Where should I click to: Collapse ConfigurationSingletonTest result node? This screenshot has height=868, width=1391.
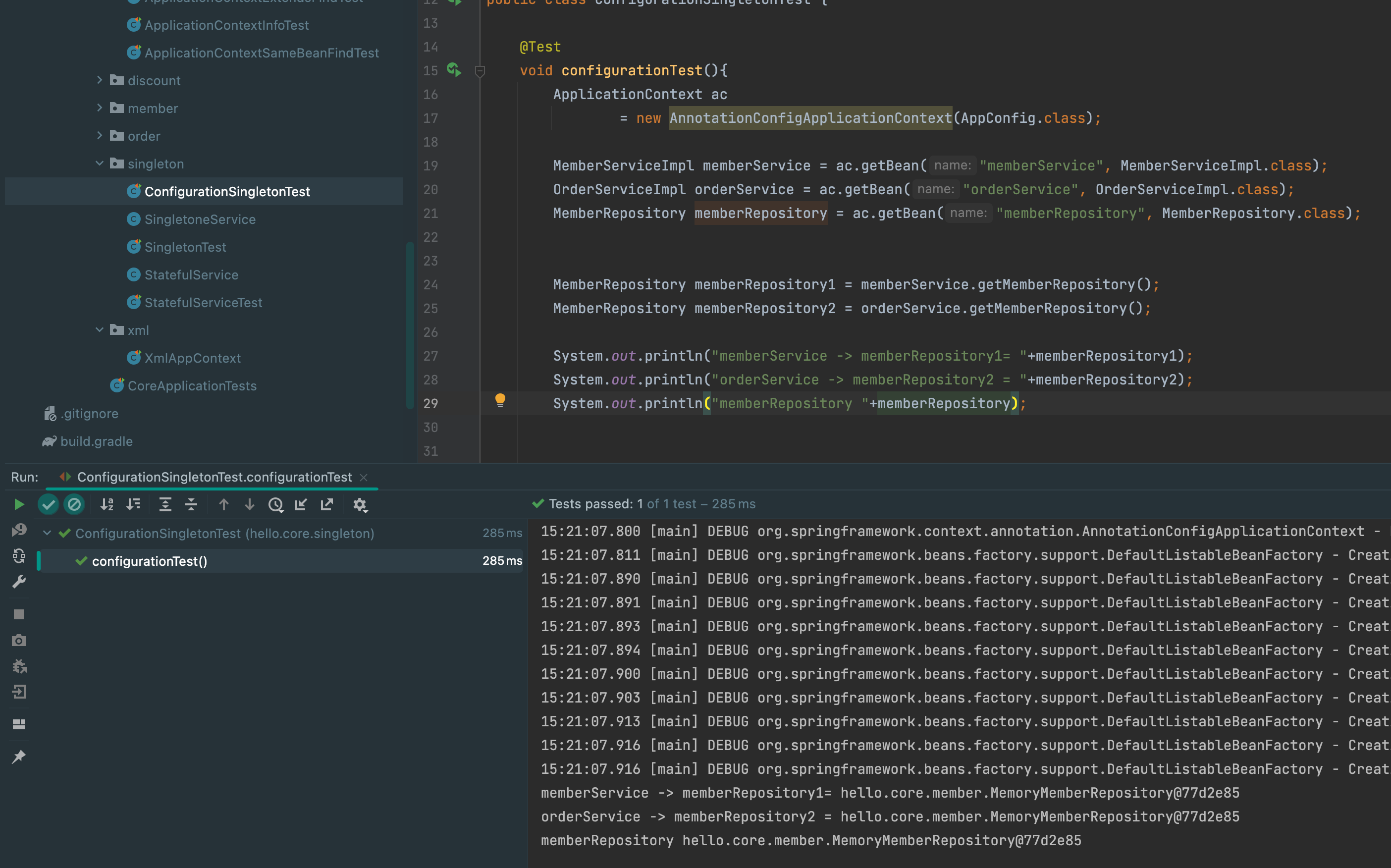click(x=47, y=533)
